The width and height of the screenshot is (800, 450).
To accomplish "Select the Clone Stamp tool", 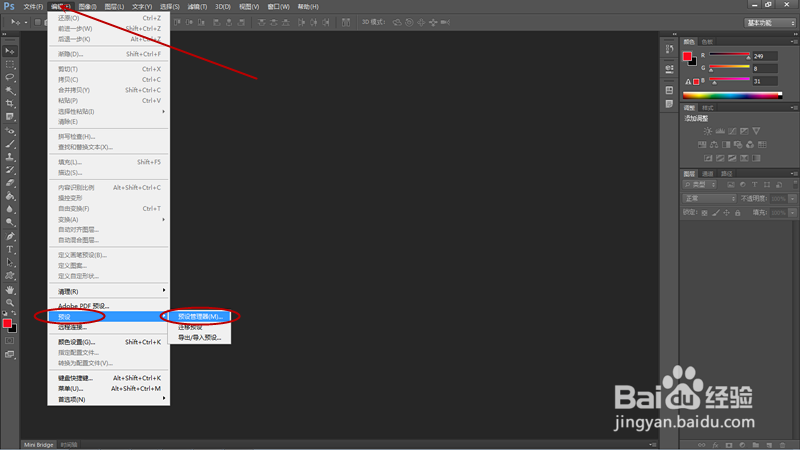I will coord(10,157).
